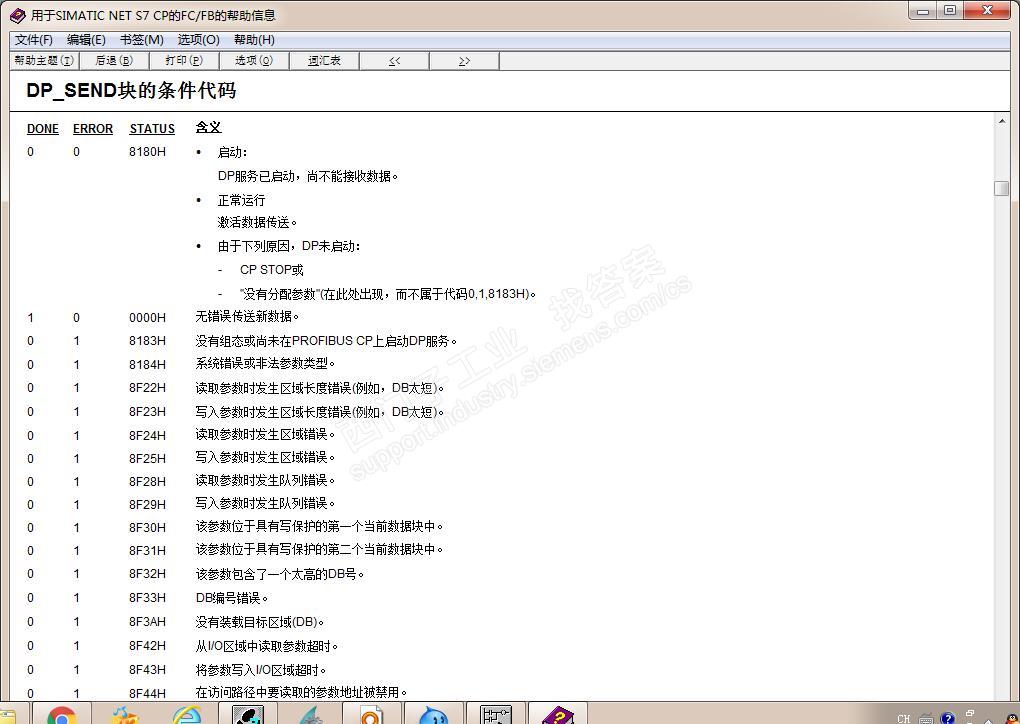The image size is (1020, 724).
Task: Click the text 写入参数时发生区域错误。
Action: (265, 458)
